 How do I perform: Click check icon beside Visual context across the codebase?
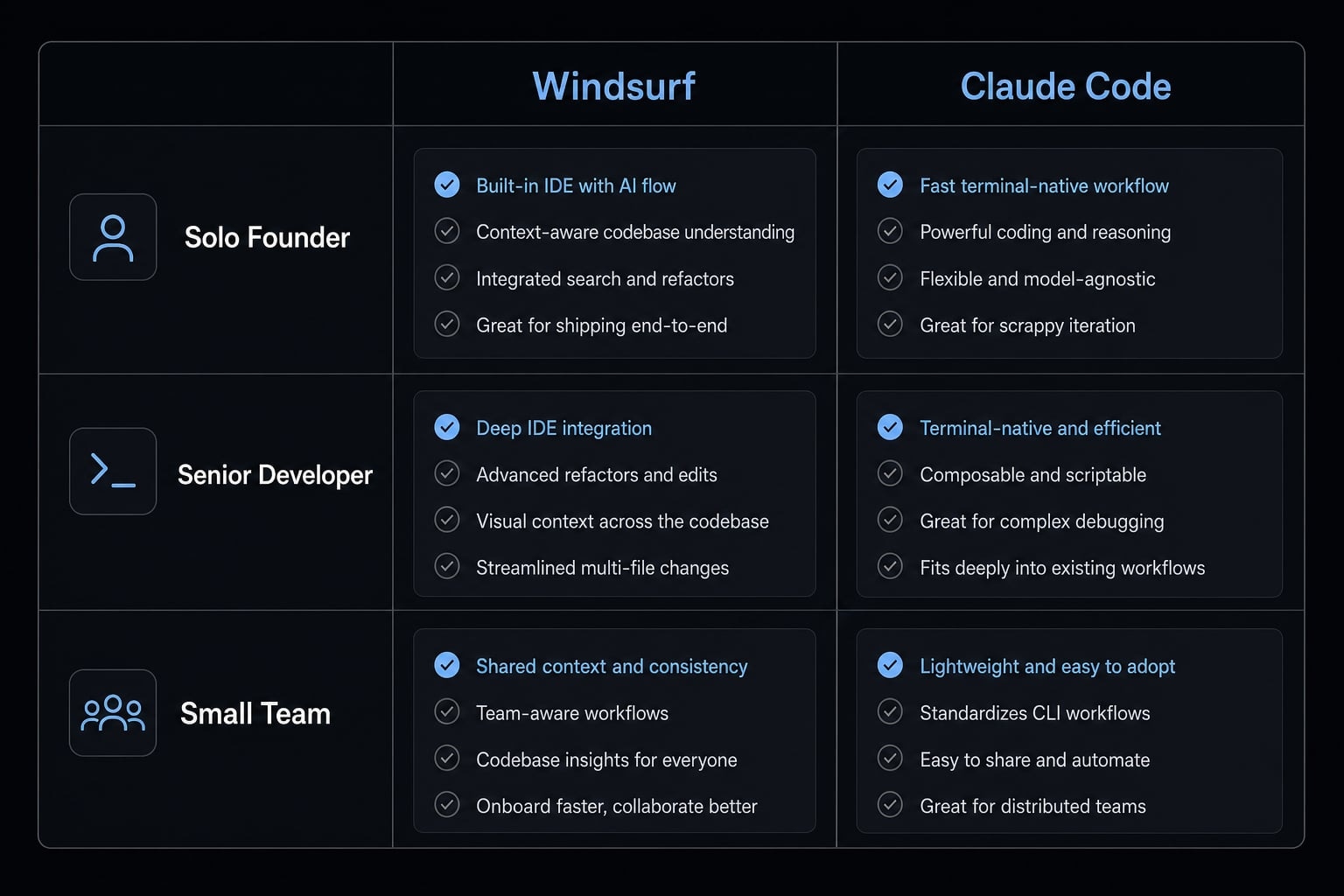tap(447, 520)
